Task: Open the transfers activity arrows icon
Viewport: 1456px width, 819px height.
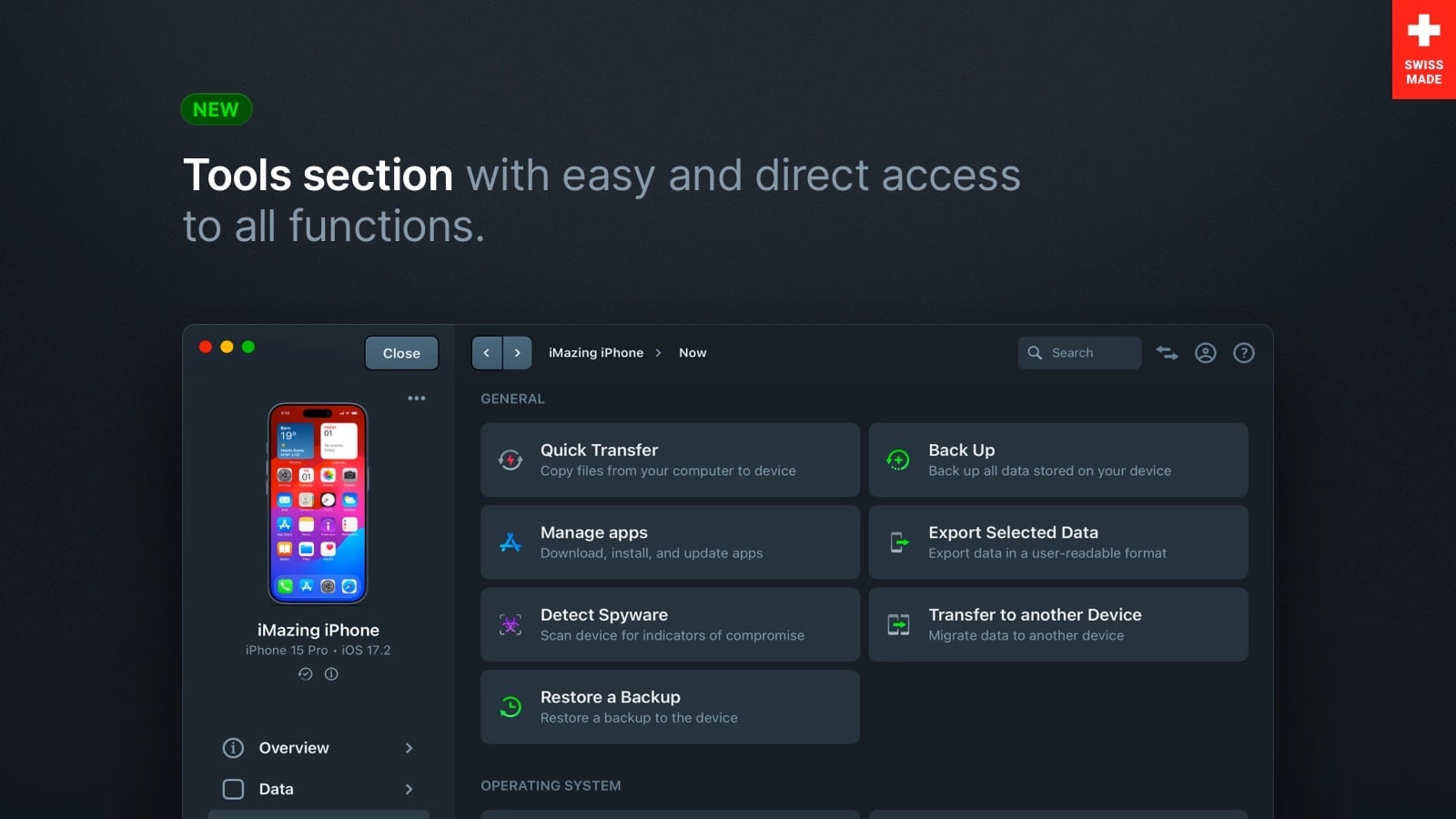Action: click(x=1167, y=353)
